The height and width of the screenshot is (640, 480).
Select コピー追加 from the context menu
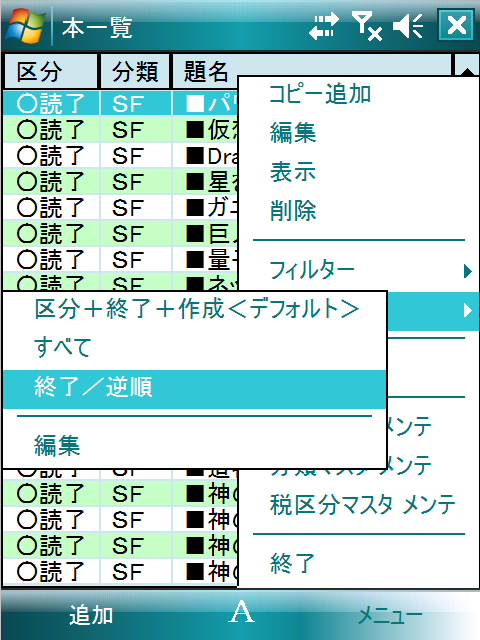(320, 94)
